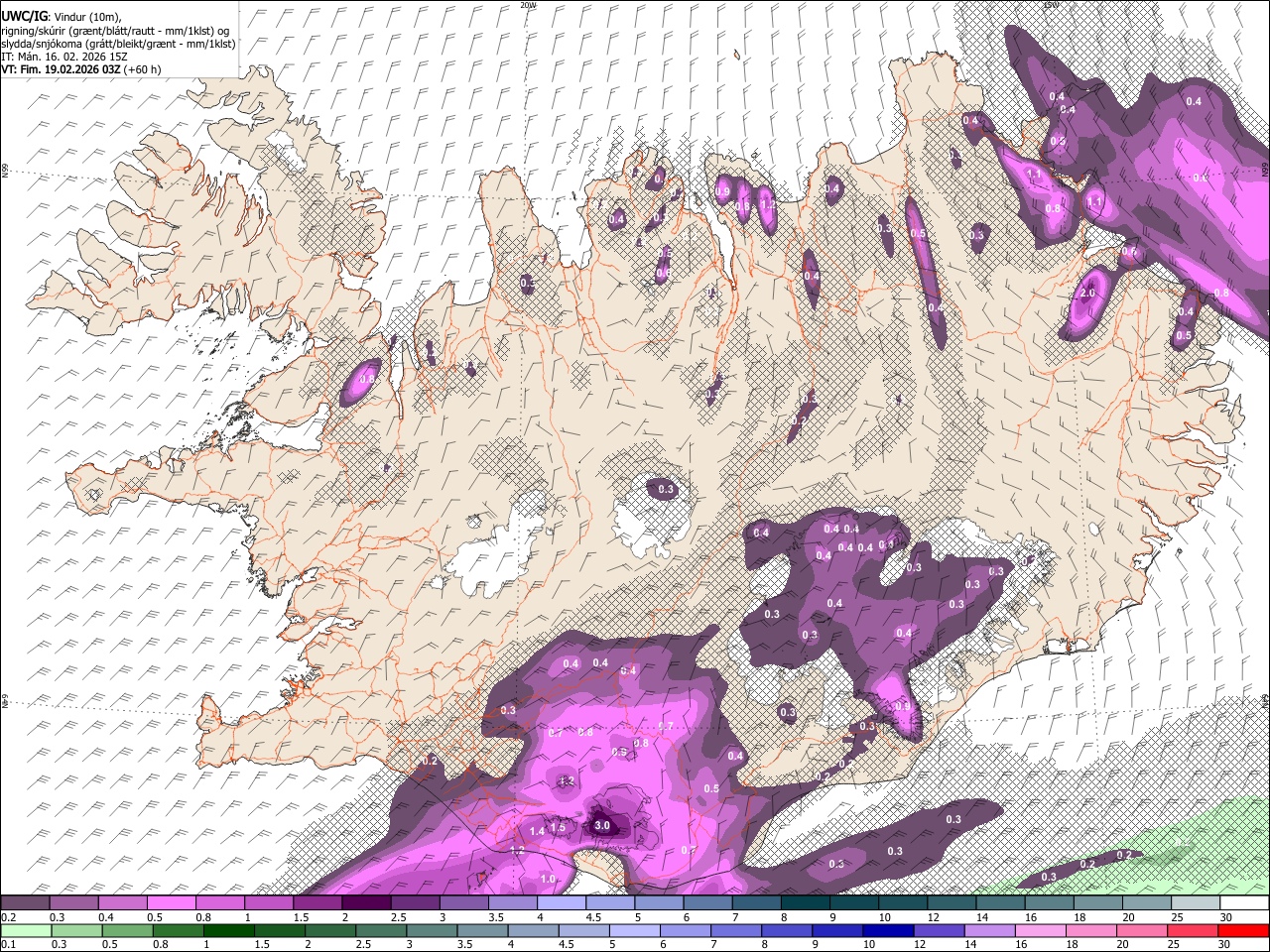Select the 'Vindur (10m)' header text
1270x952 pixels.
click(86, 16)
